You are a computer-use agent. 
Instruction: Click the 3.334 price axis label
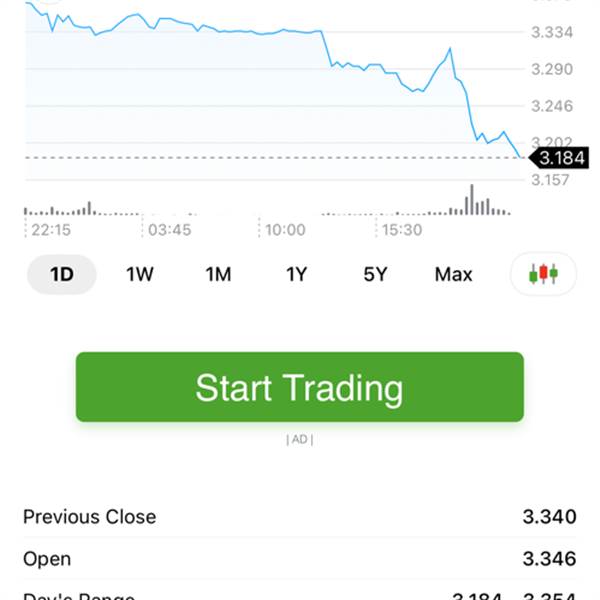pyautogui.click(x=552, y=32)
